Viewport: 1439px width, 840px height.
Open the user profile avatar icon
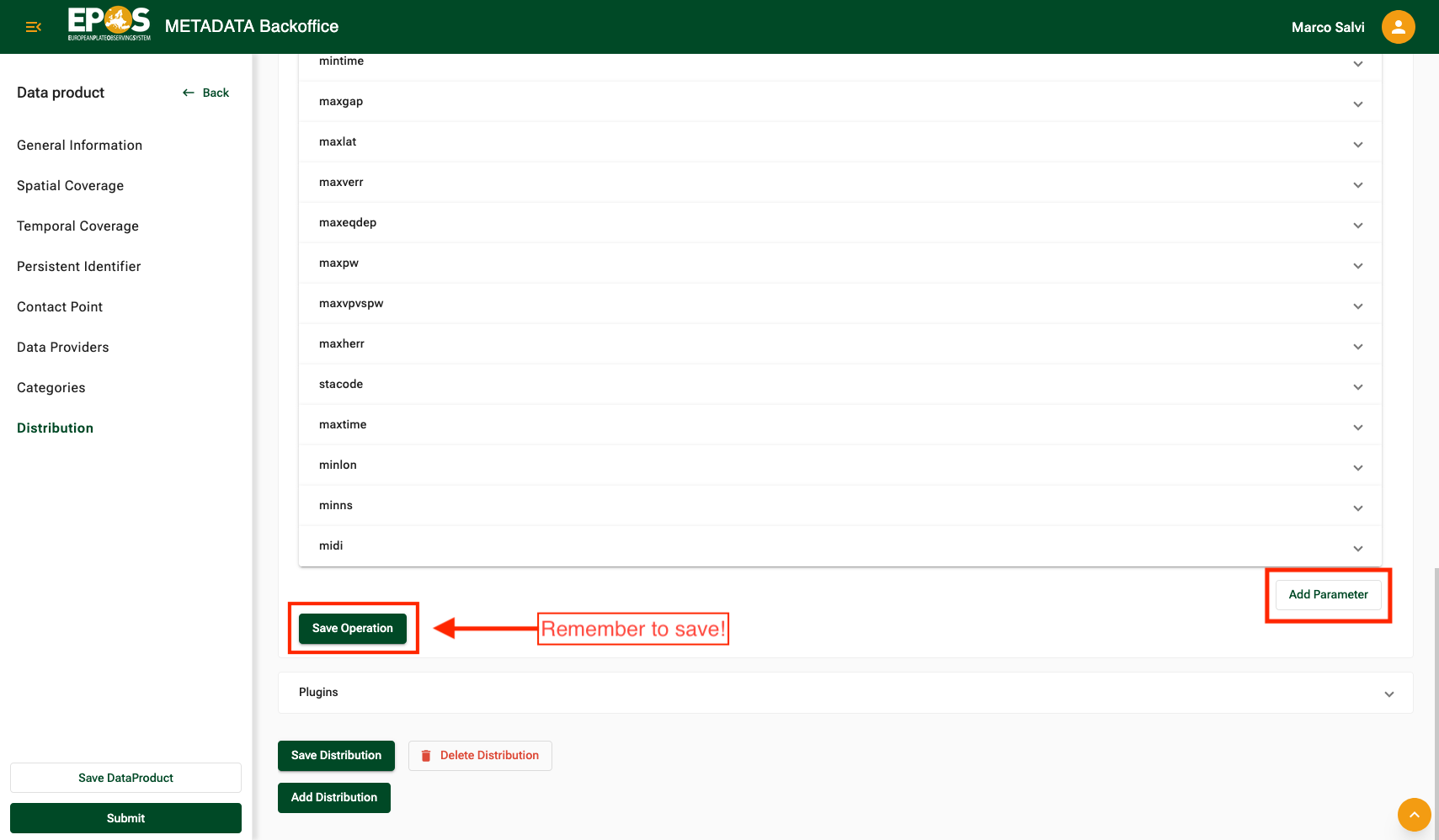point(1398,26)
